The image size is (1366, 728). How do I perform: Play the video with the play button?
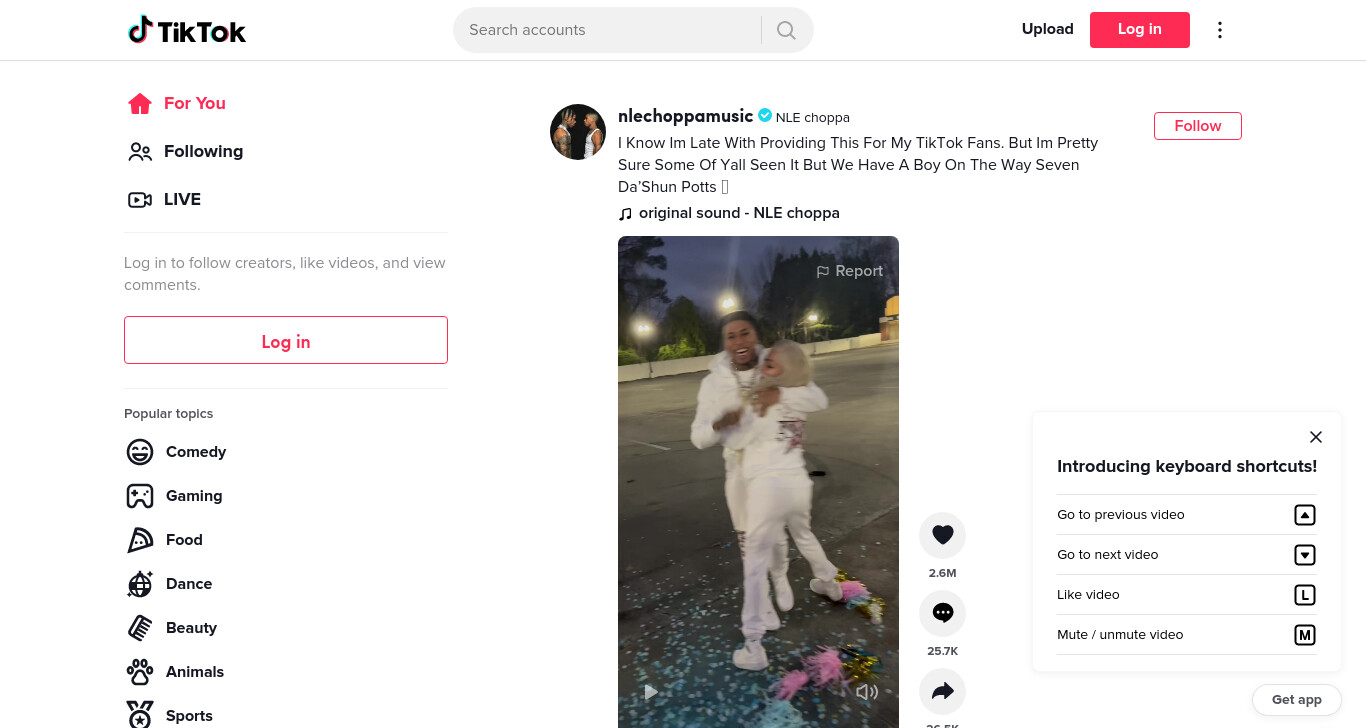pos(651,692)
